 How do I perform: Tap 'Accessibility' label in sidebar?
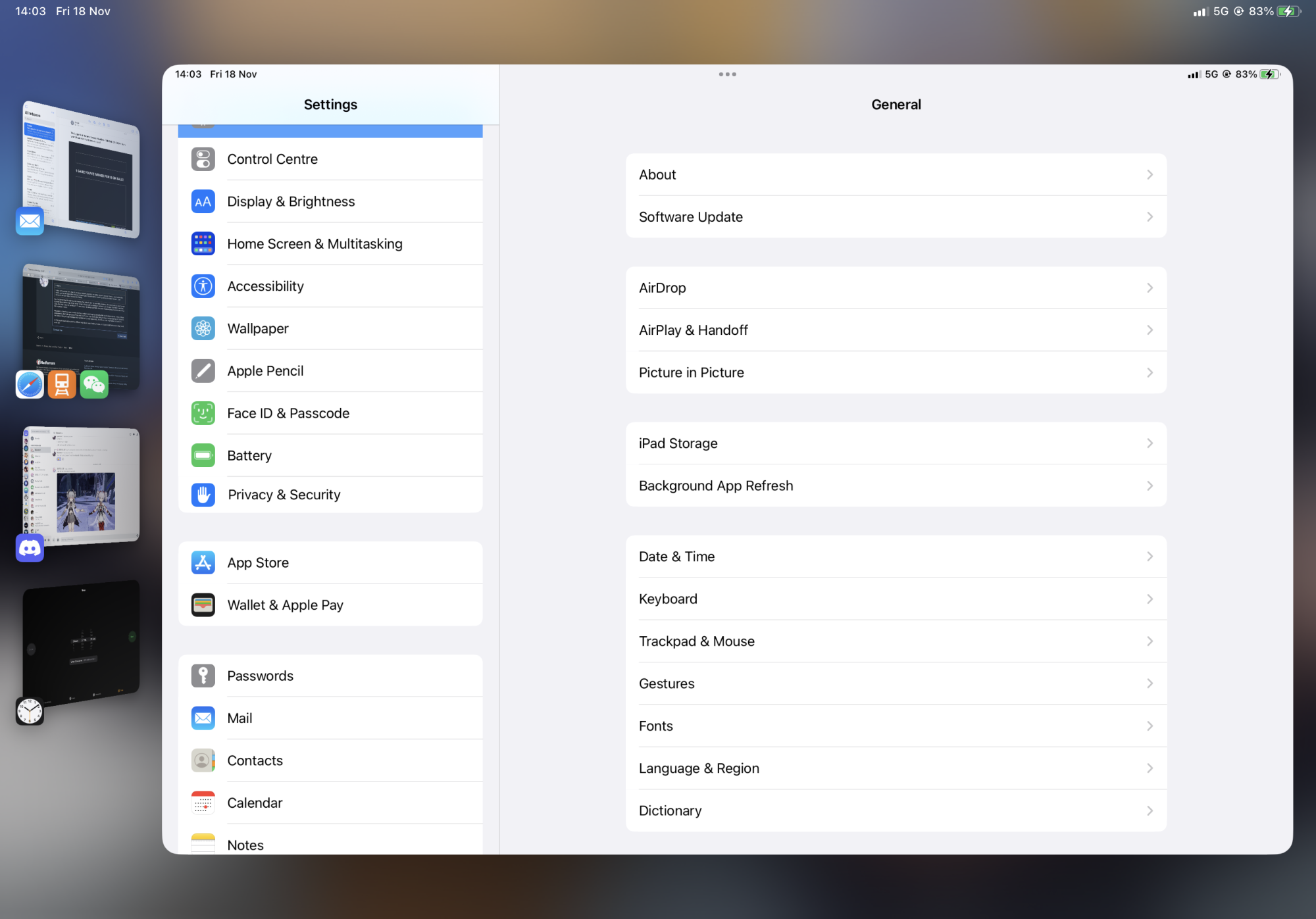(x=265, y=286)
